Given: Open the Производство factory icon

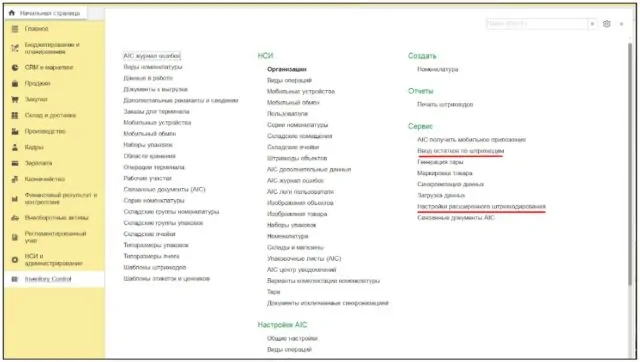Looking at the screenshot, I should (x=15, y=131).
